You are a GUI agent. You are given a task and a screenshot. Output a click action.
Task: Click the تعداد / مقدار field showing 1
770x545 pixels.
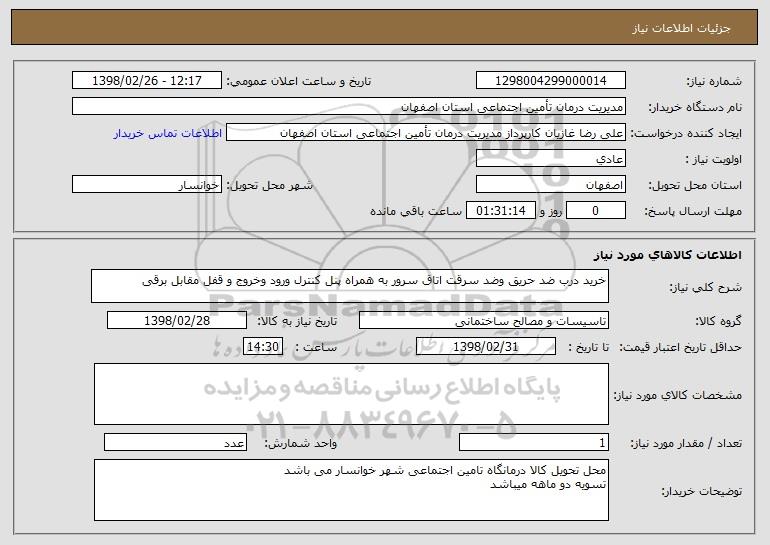click(534, 442)
